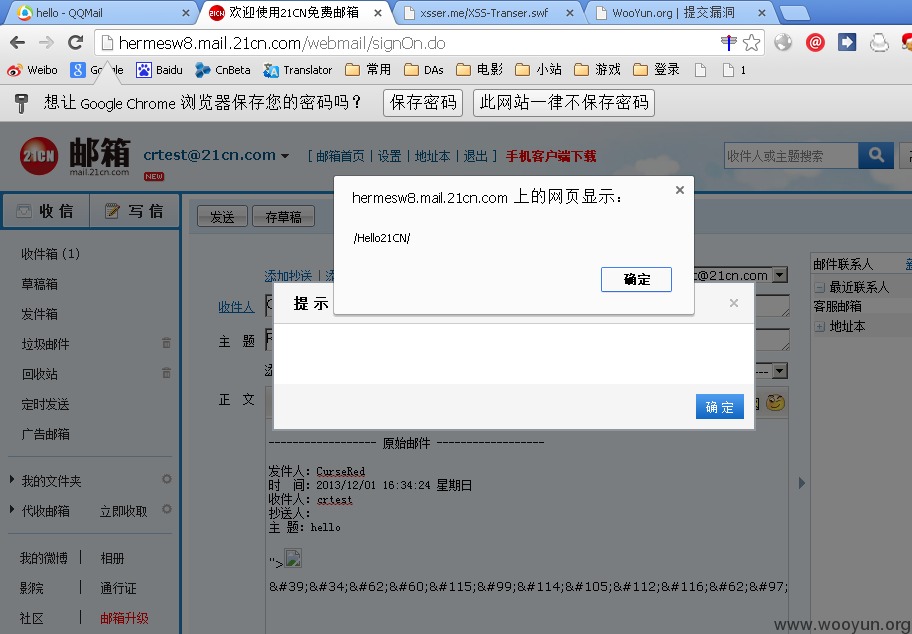Click 退出 logout link

[x=475, y=156]
